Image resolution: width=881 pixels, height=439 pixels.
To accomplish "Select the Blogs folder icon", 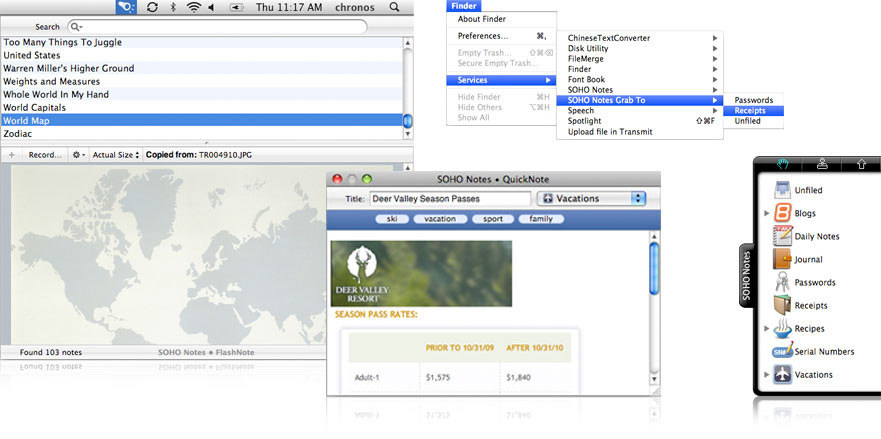I will (783, 213).
